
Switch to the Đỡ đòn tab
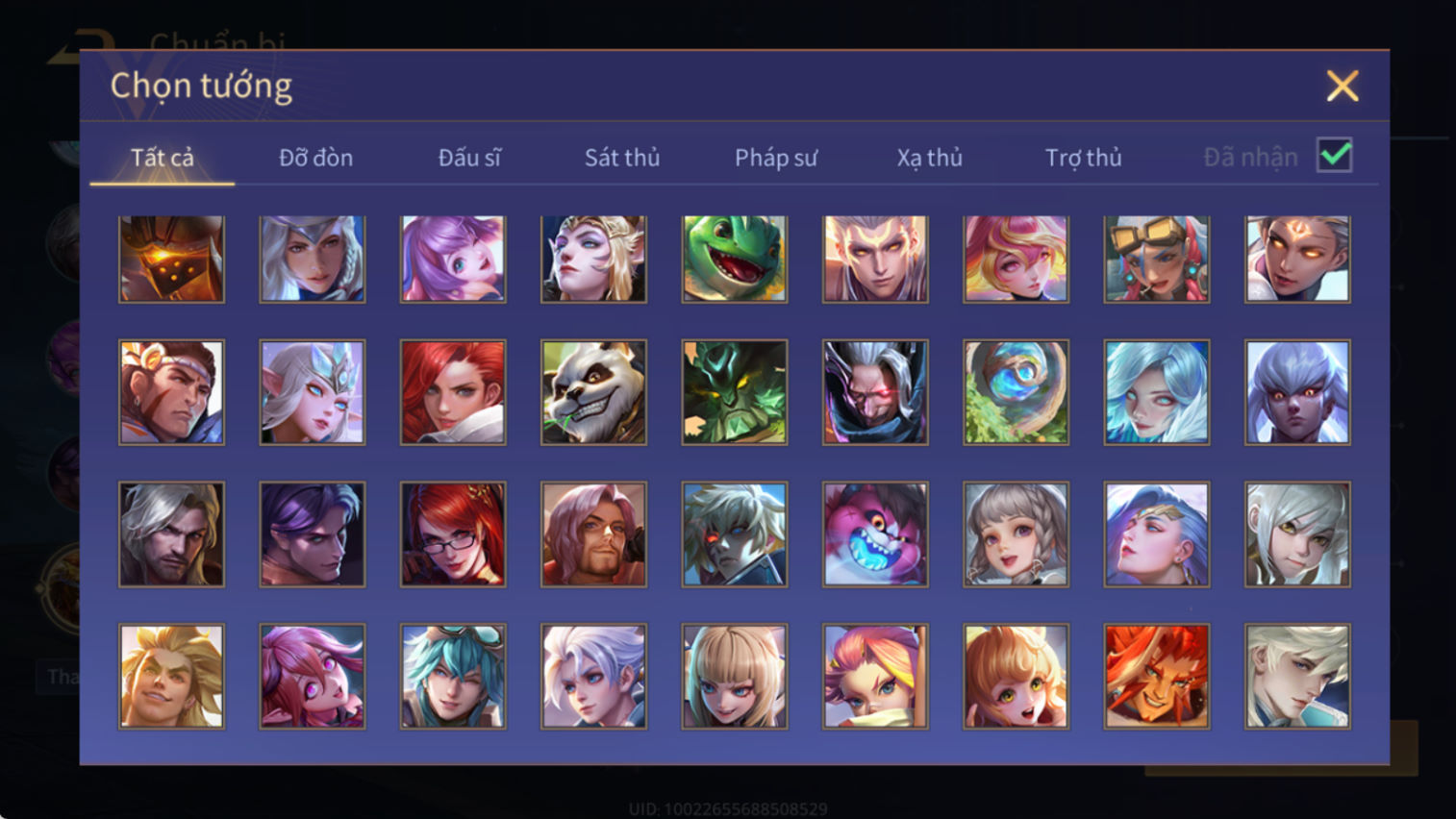[315, 158]
